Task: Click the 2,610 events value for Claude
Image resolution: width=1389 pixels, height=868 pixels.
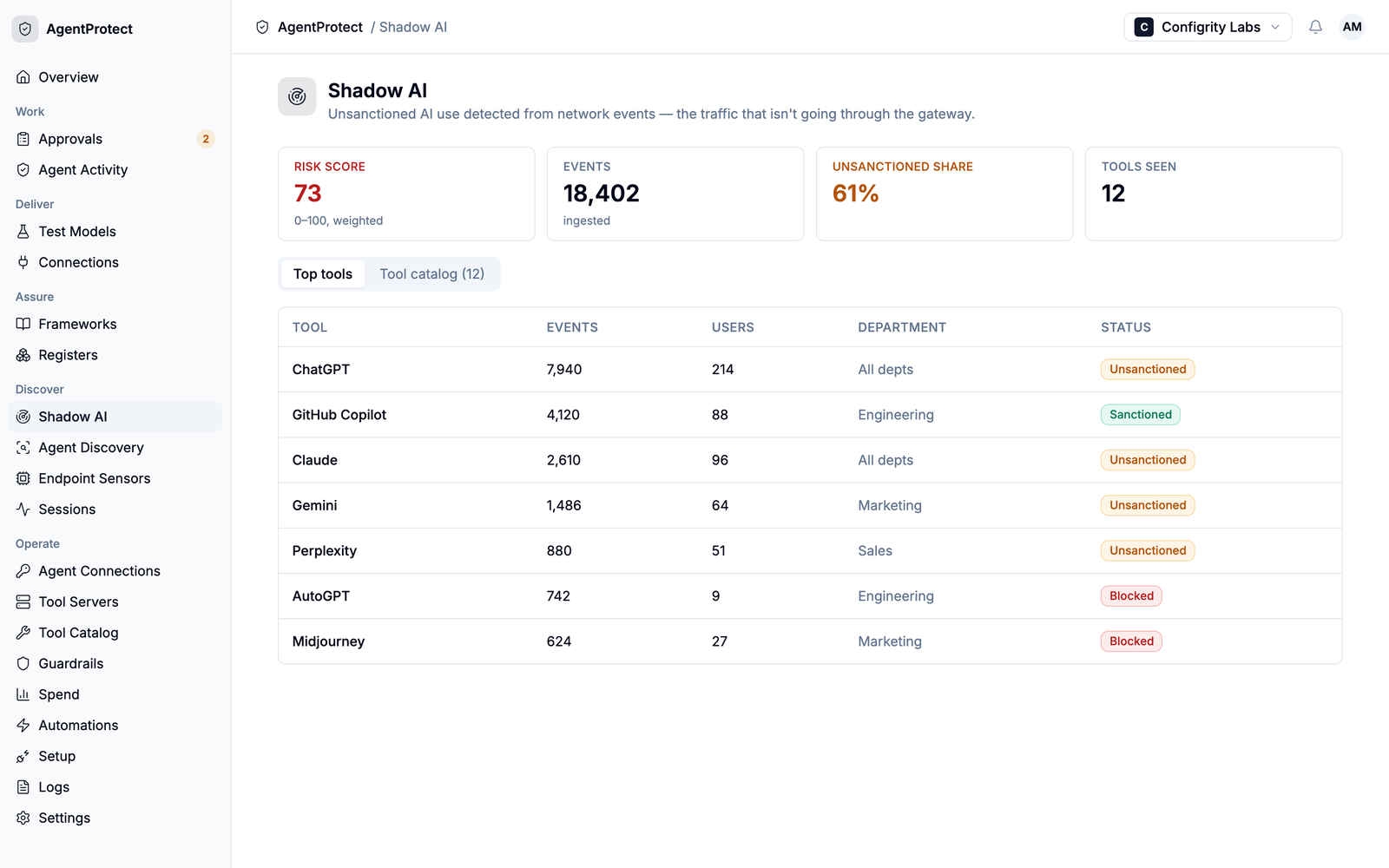Action: point(564,460)
